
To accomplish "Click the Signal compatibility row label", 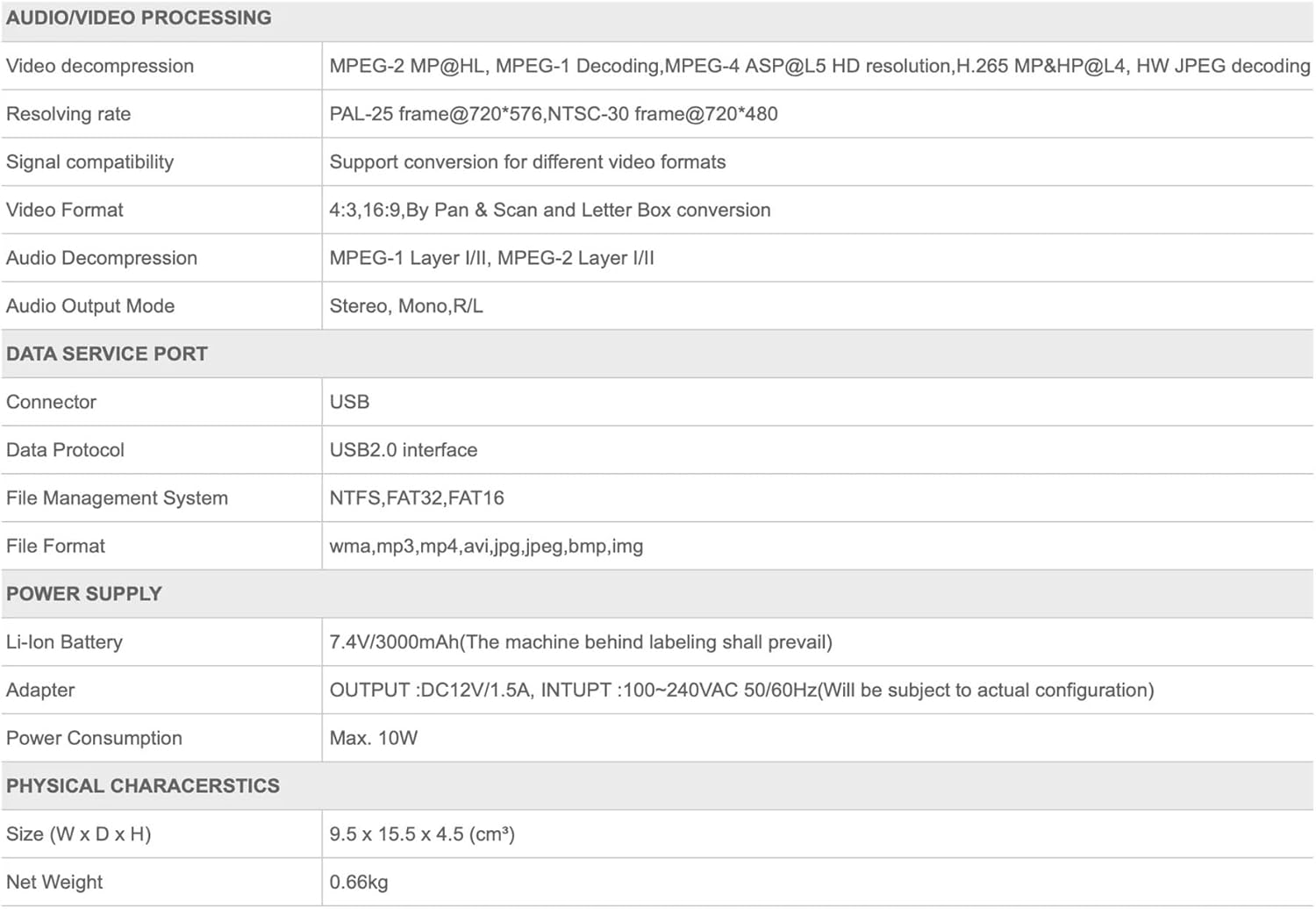I will [90, 162].
